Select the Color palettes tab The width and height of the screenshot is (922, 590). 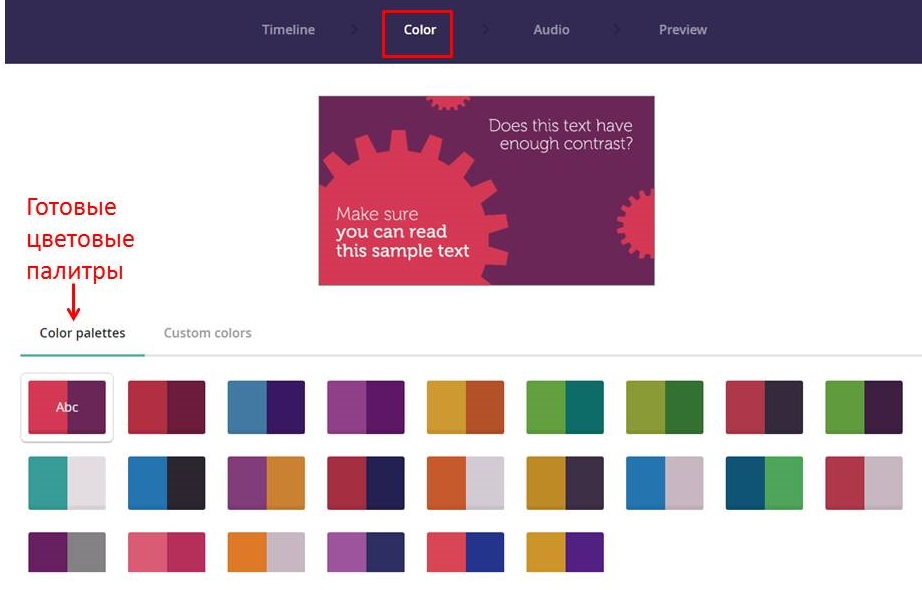click(82, 333)
